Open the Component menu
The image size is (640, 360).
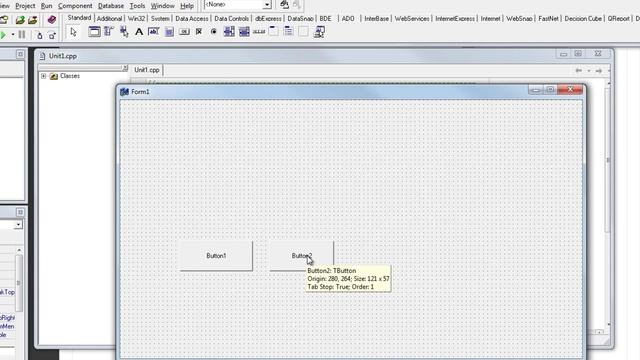[75, 6]
